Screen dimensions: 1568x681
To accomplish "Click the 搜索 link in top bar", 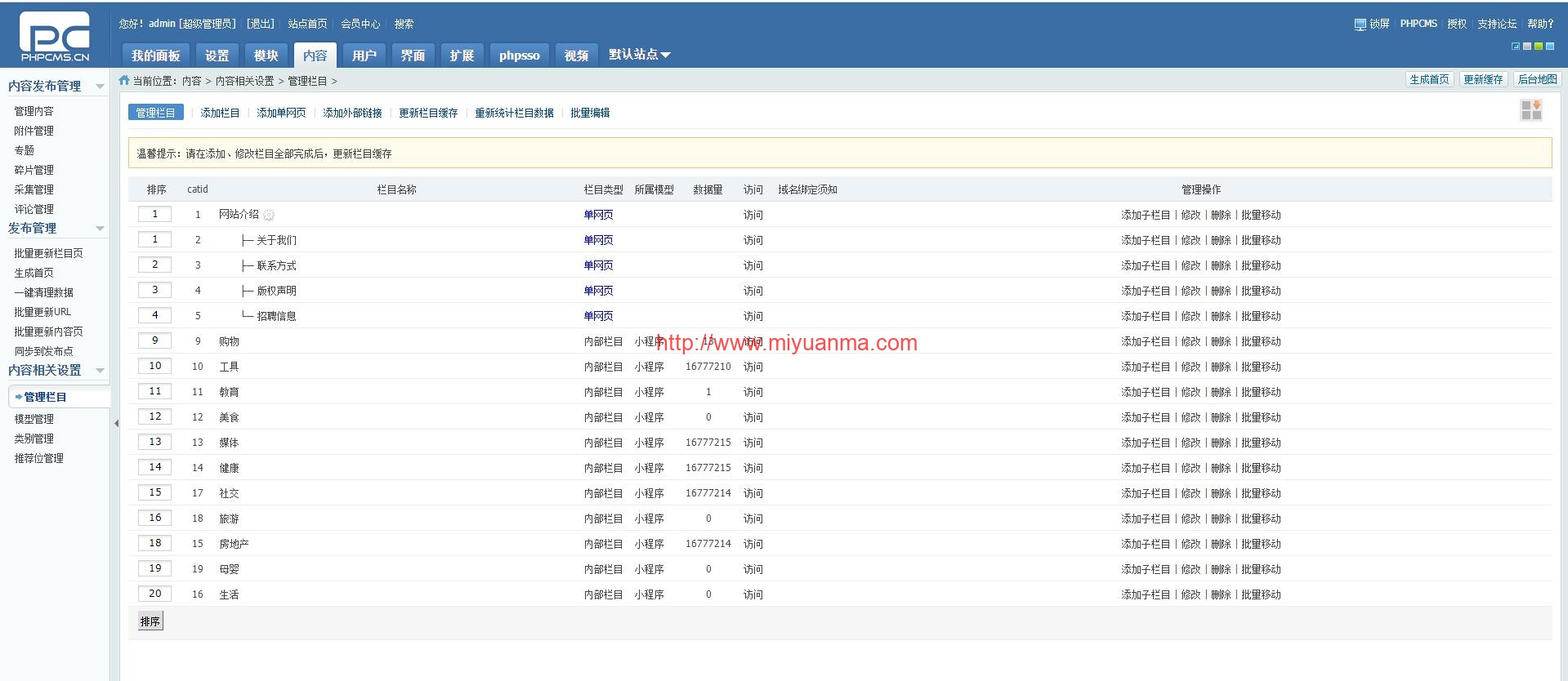I will 404,24.
